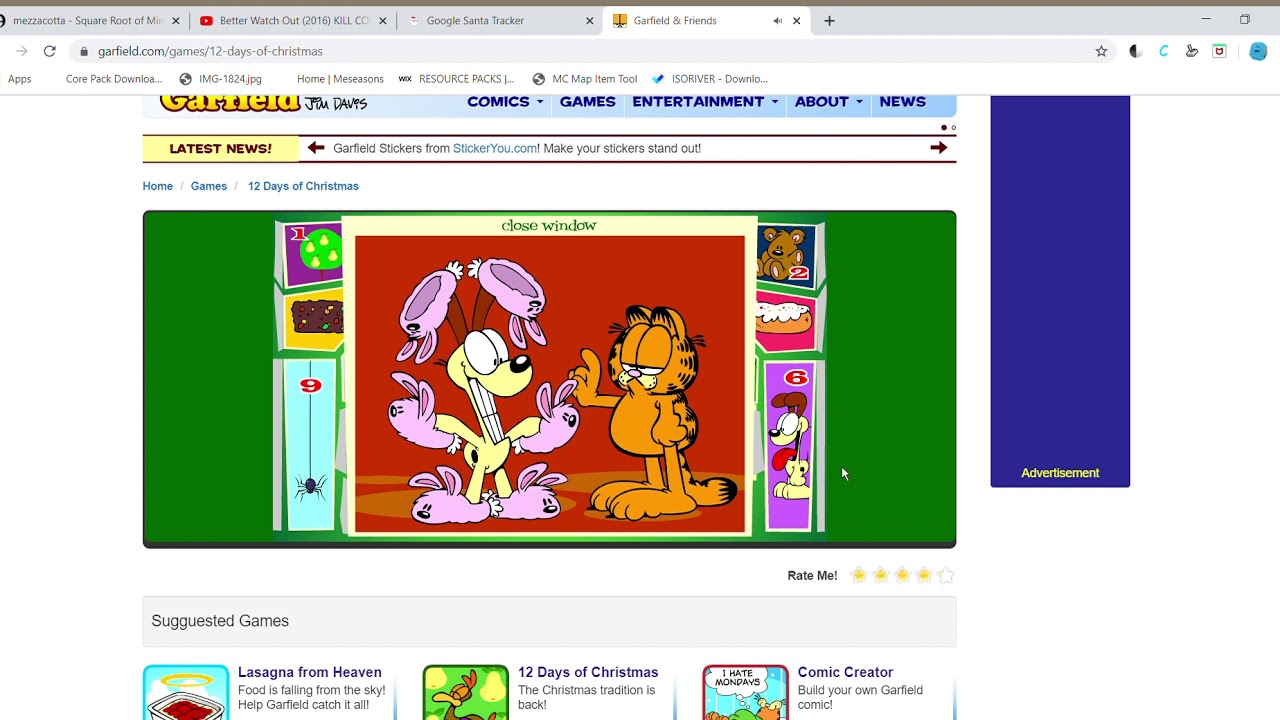
Task: Open IMG-1824.jpg bookmark
Action: (221, 79)
